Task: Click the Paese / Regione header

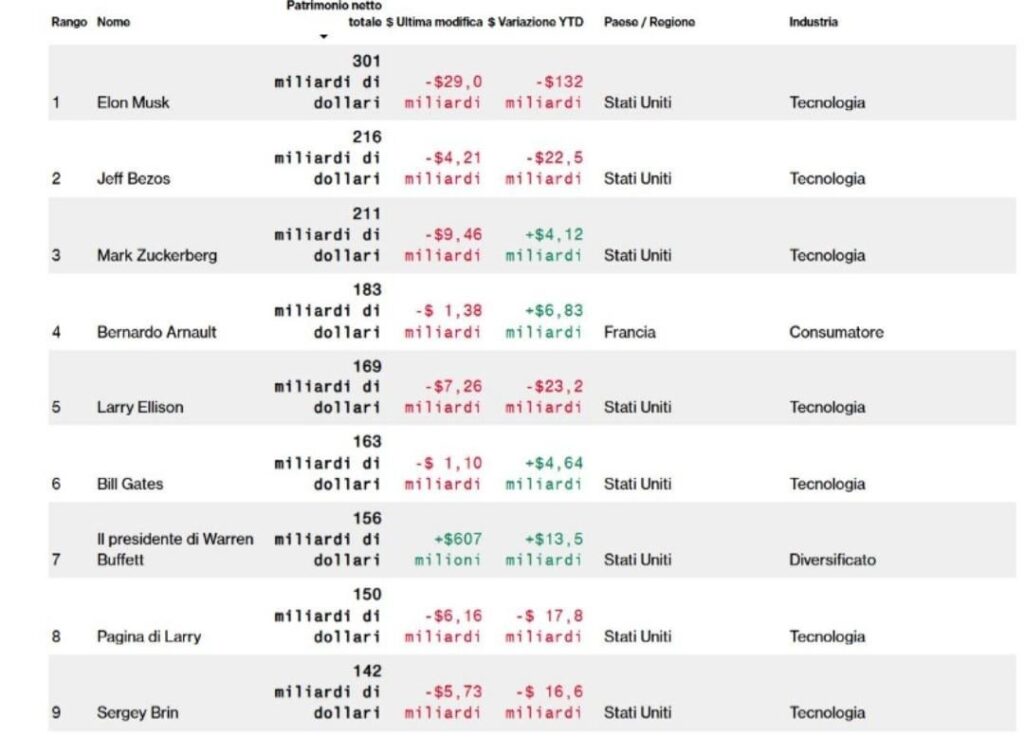Action: tap(649, 22)
